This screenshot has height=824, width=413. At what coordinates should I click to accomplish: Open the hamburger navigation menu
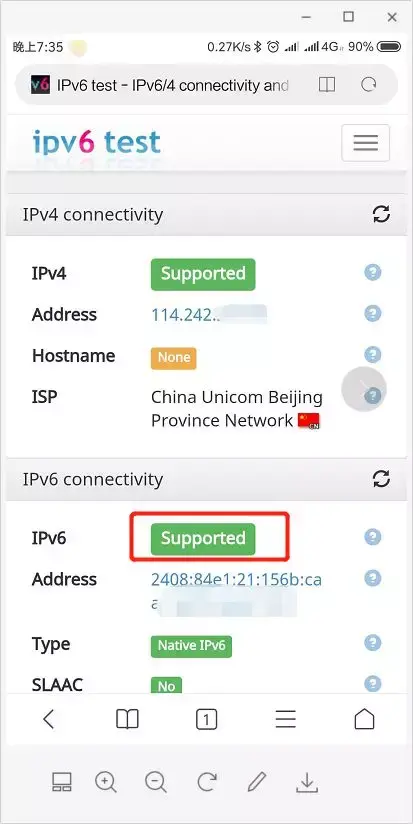366,142
